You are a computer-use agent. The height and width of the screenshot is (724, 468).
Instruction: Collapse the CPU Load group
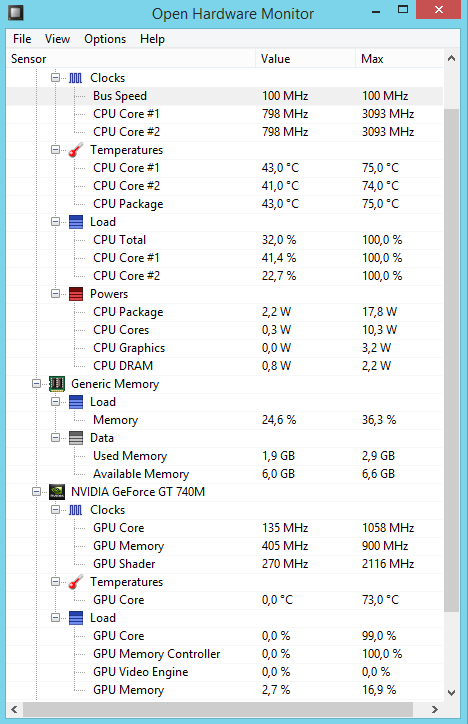[55, 222]
